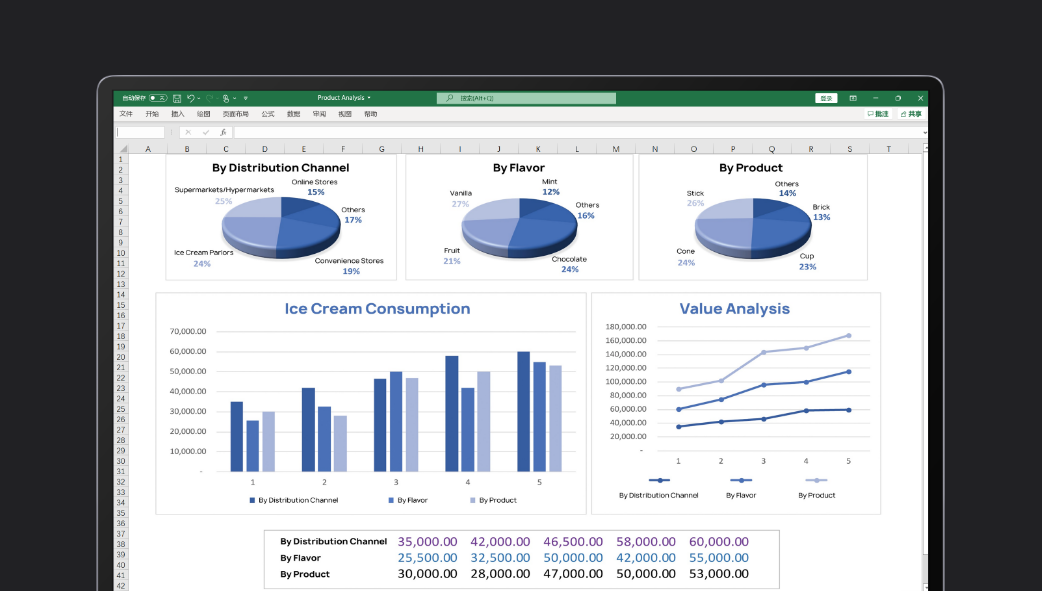
Task: Click the touch/mouse mode icon
Action: (226, 98)
